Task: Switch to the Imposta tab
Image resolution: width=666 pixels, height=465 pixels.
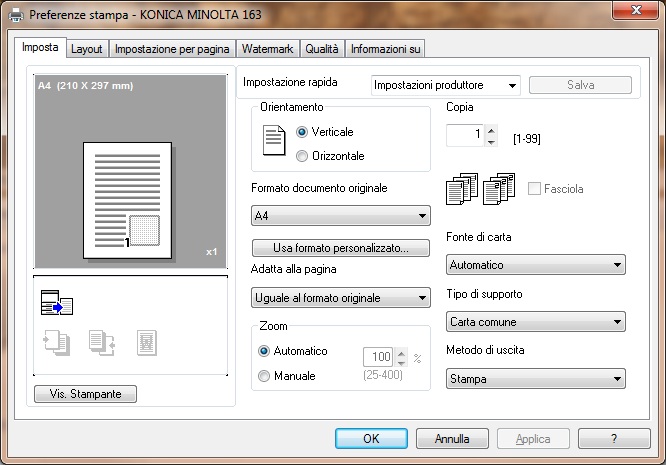Action: click(x=40, y=47)
